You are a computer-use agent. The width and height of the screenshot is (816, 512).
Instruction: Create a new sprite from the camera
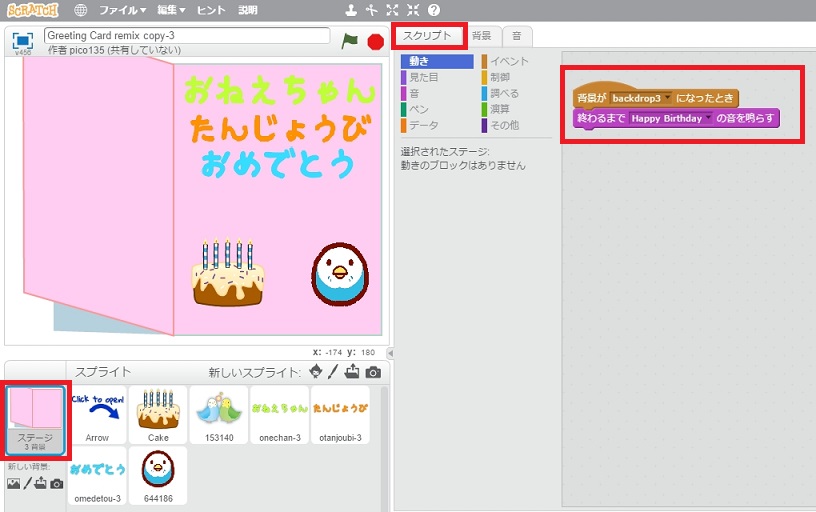click(x=373, y=372)
